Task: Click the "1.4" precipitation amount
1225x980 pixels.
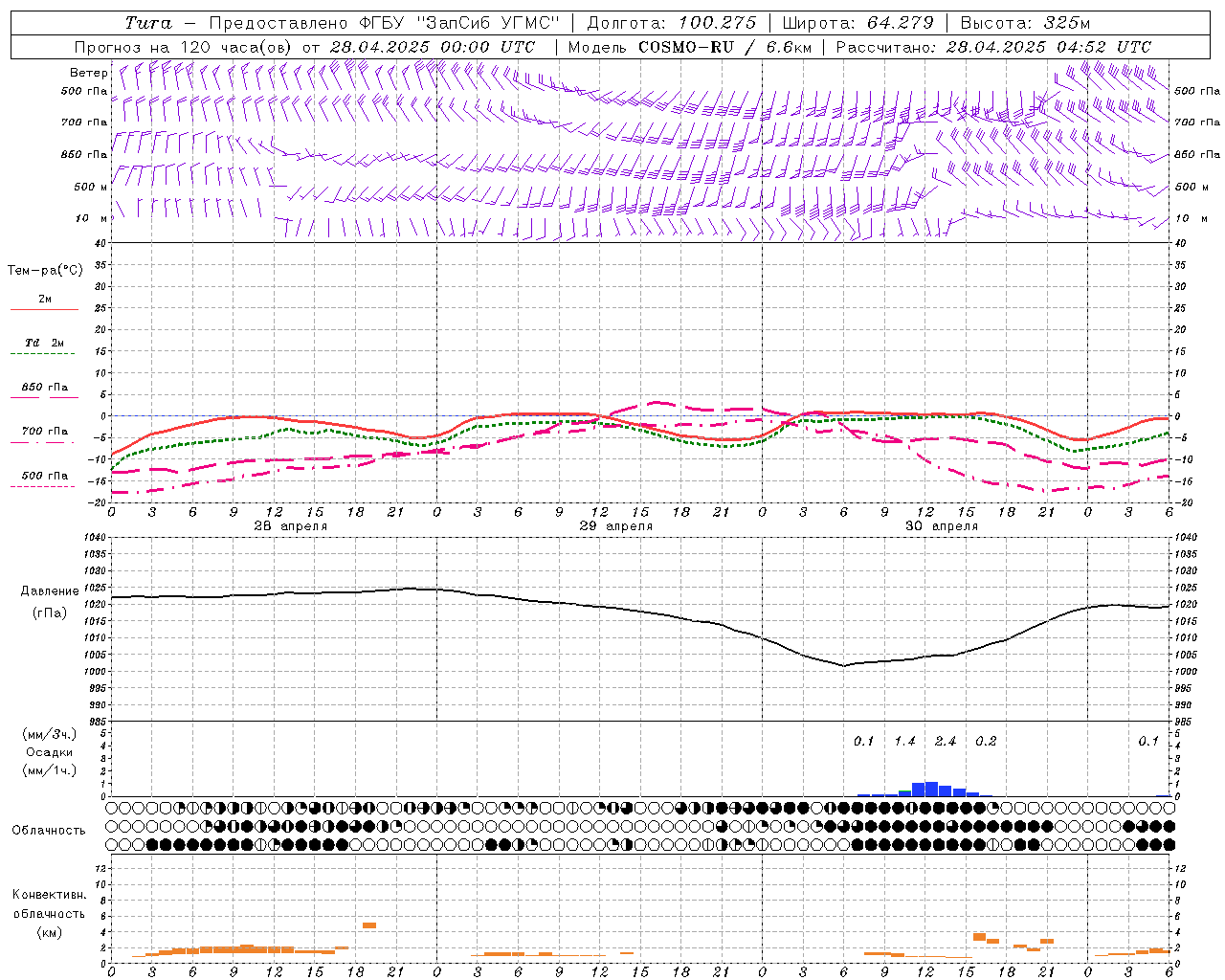Action: [x=904, y=741]
